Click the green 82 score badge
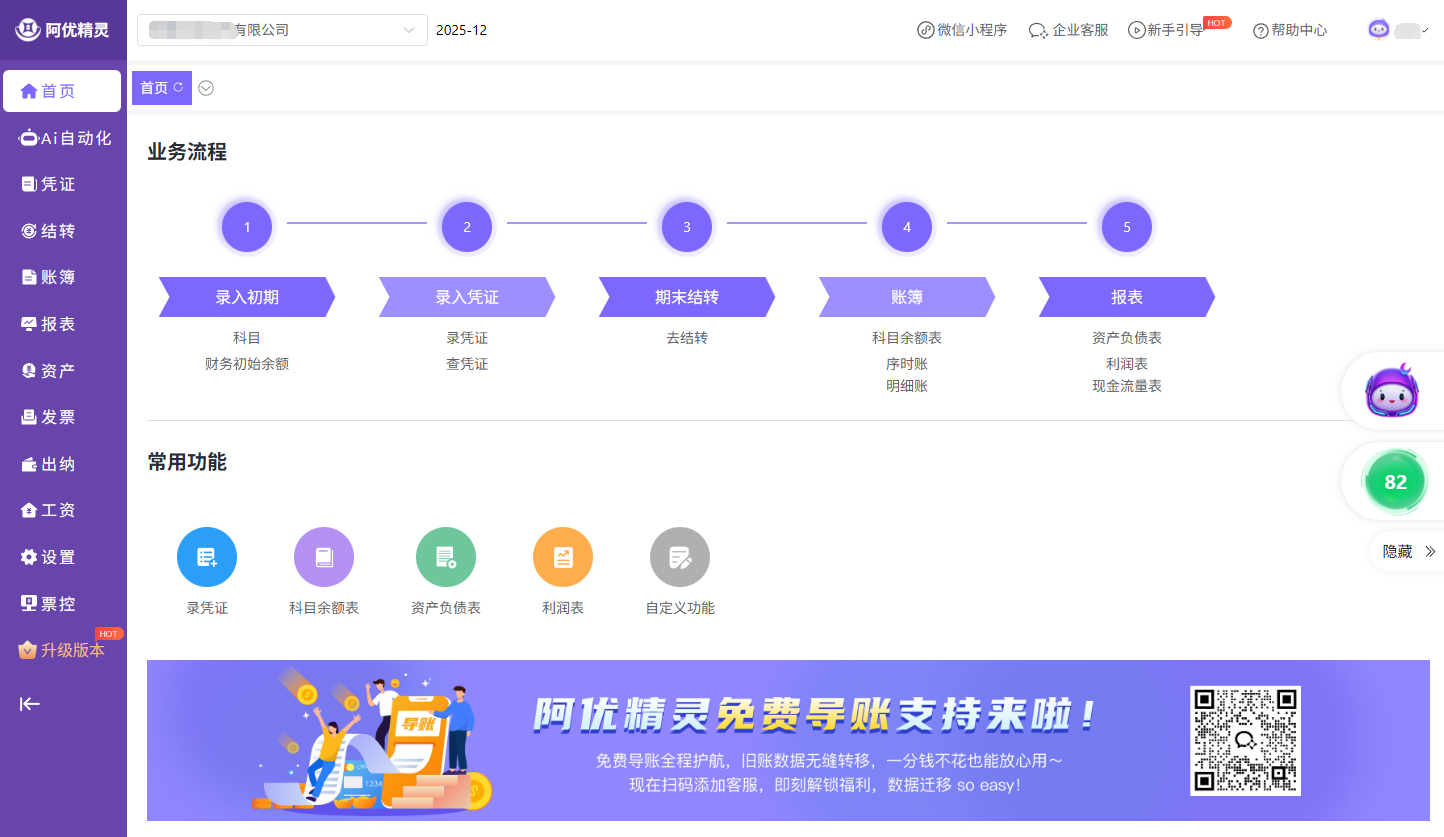Viewport: 1444px width, 837px height. coord(1395,482)
